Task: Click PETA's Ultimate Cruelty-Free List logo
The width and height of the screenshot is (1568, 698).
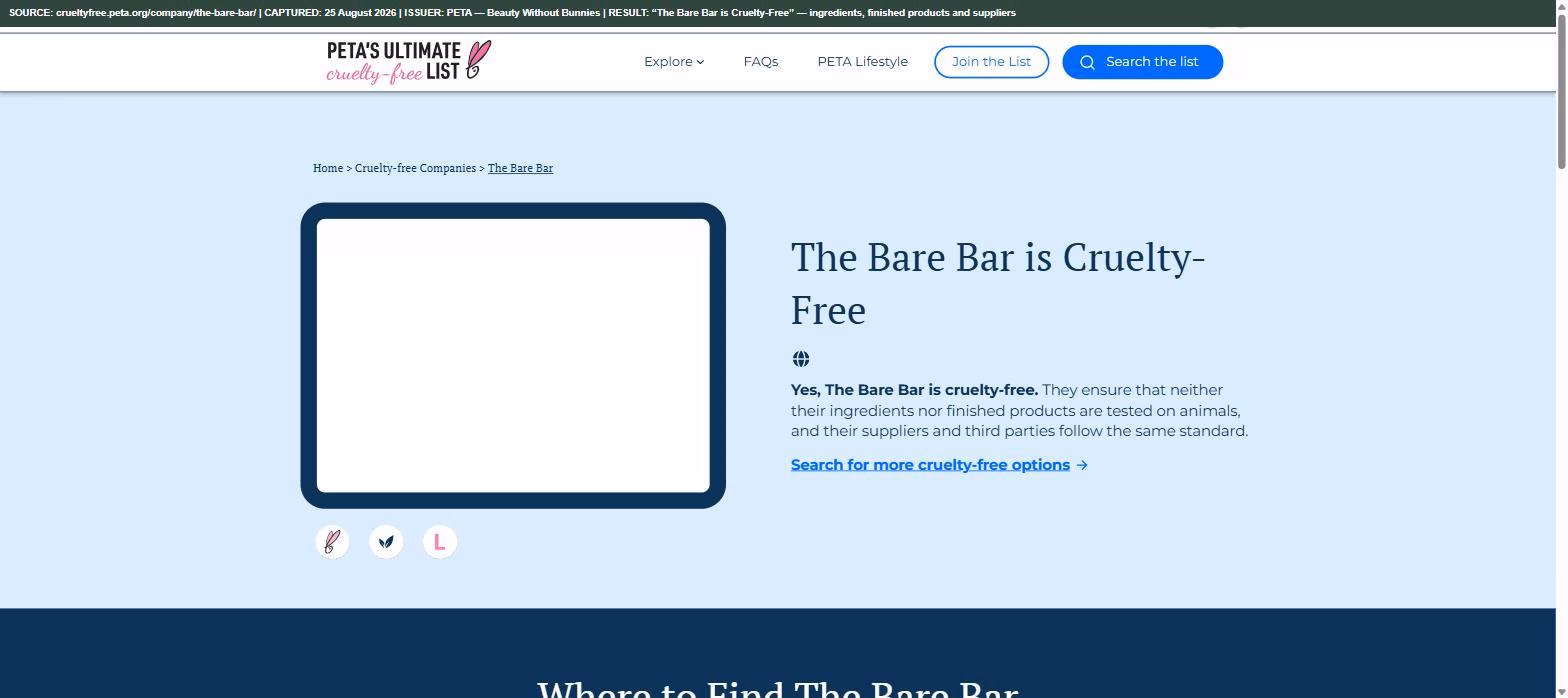Action: point(409,62)
